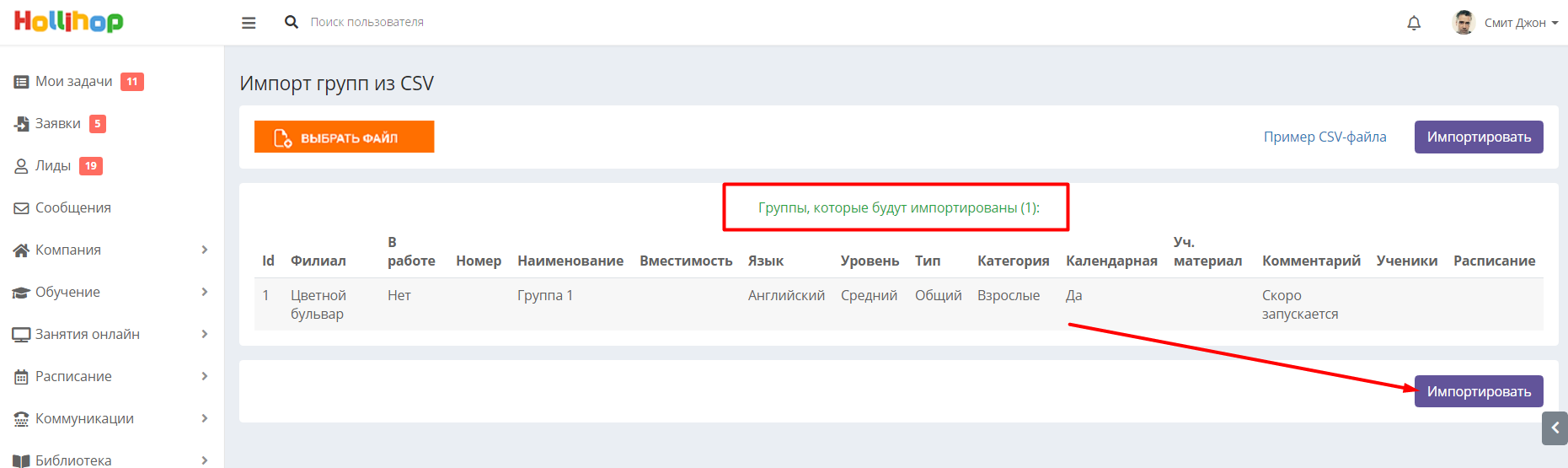The width and height of the screenshot is (1568, 468).
Task: Click the Сообщения envelope icon
Action: [x=22, y=208]
